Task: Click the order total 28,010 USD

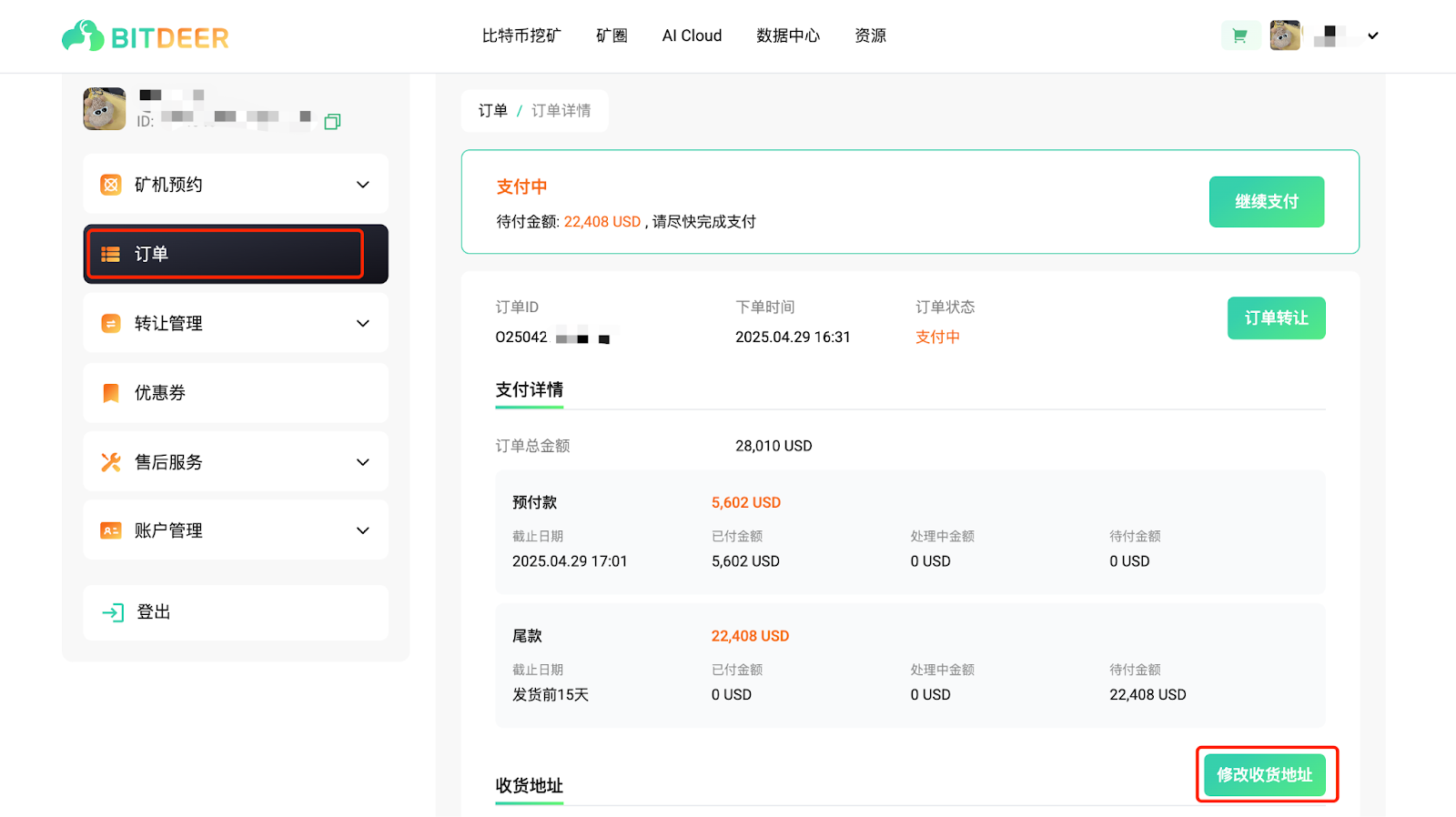Action: 773,447
